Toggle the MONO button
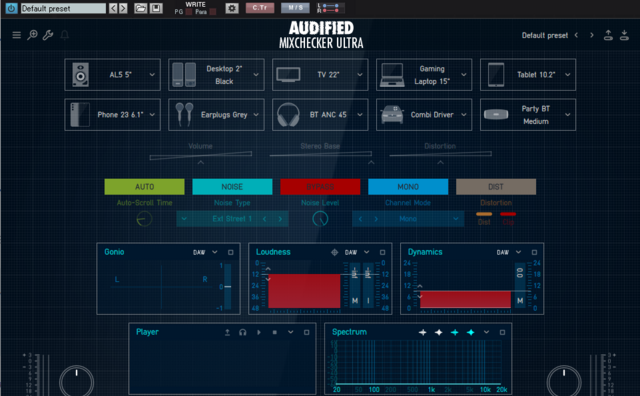This screenshot has height=396, width=640. pos(408,187)
